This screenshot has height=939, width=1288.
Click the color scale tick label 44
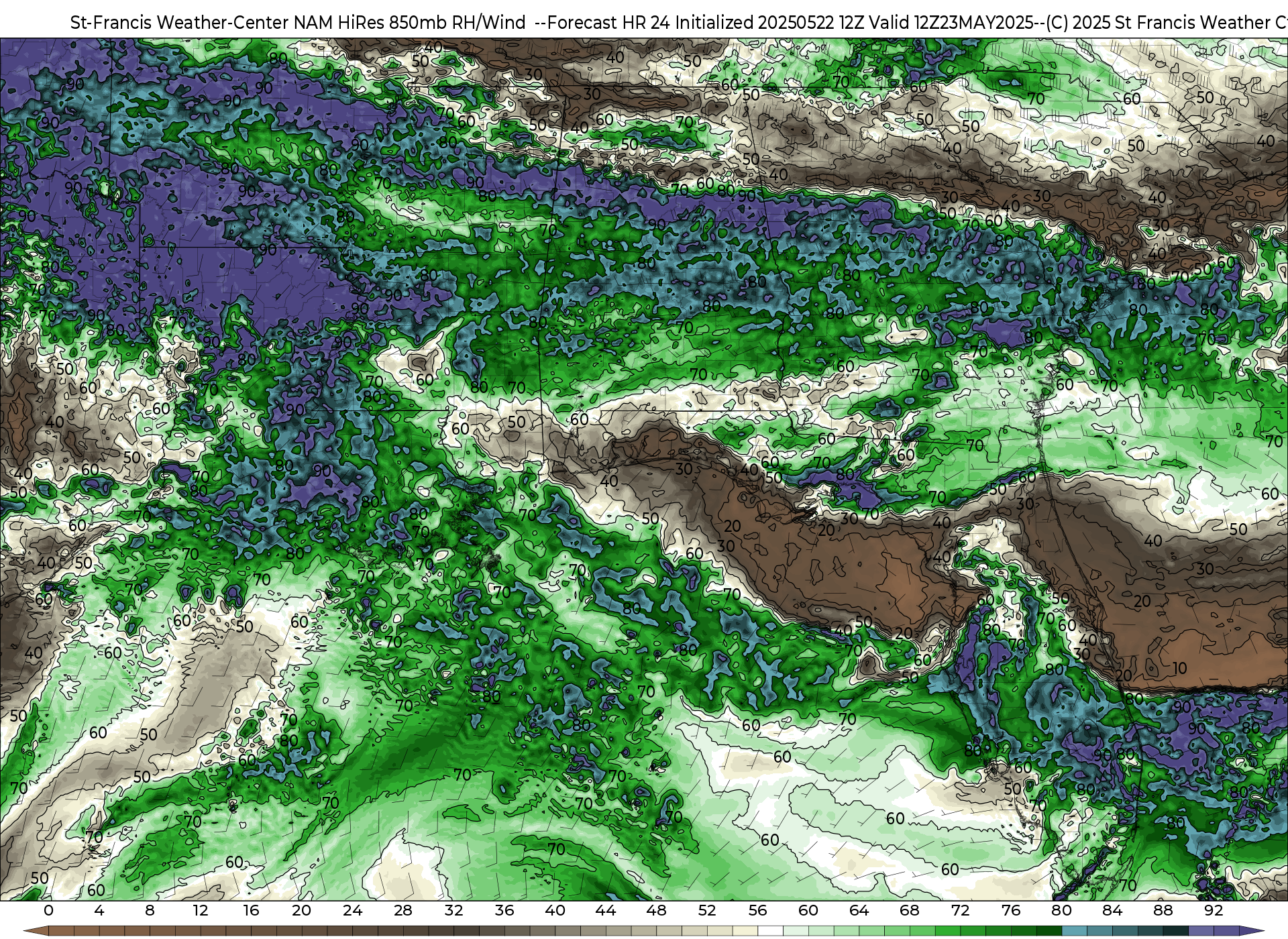click(x=606, y=910)
